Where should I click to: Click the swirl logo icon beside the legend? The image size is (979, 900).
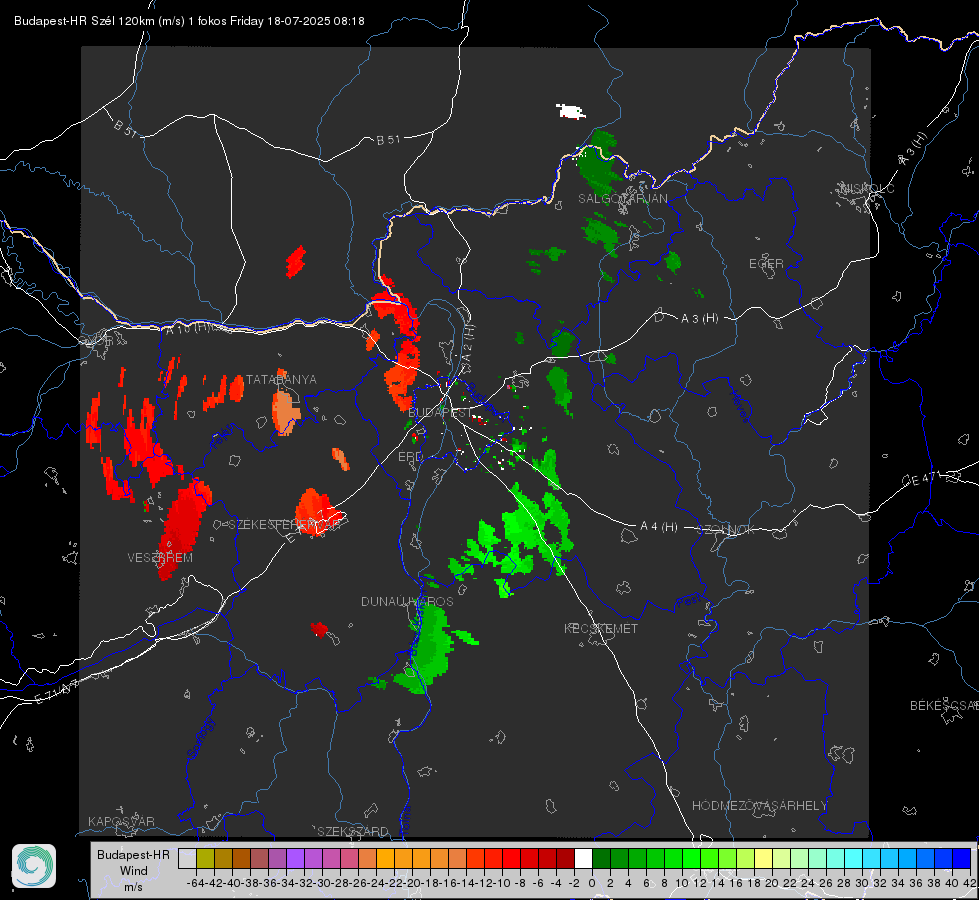point(34,866)
